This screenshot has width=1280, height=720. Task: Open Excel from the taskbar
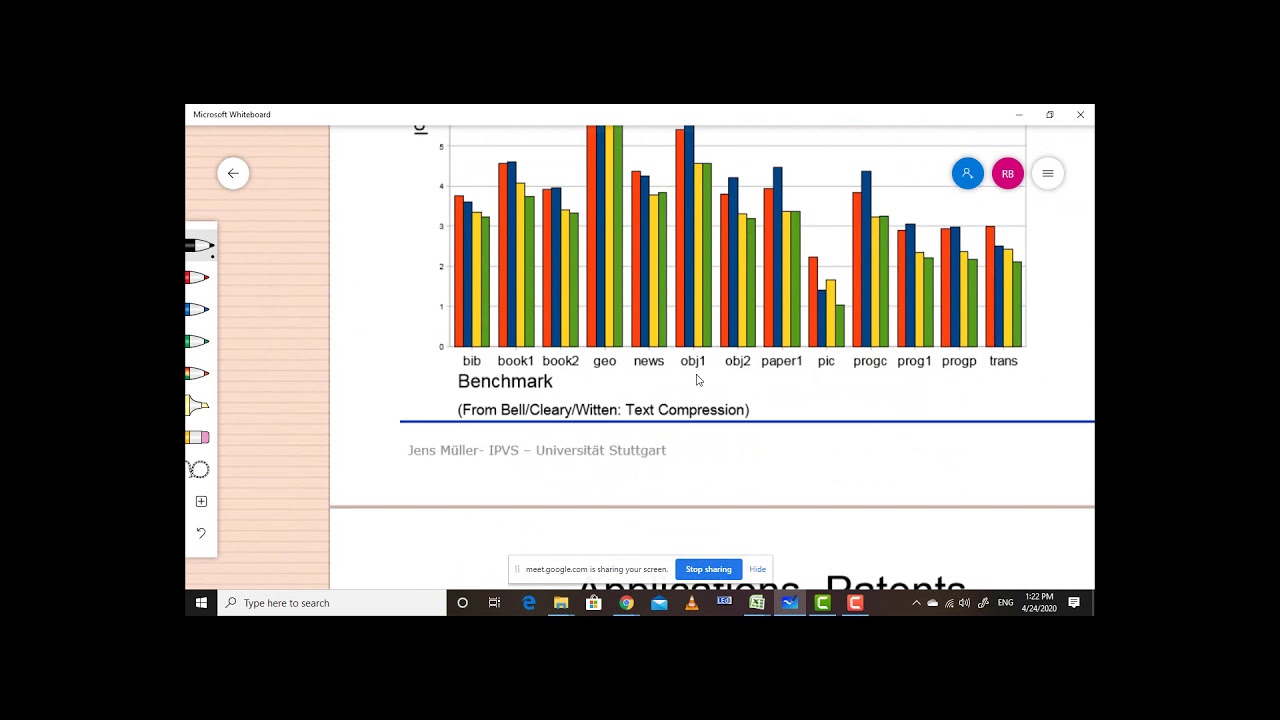click(x=757, y=603)
